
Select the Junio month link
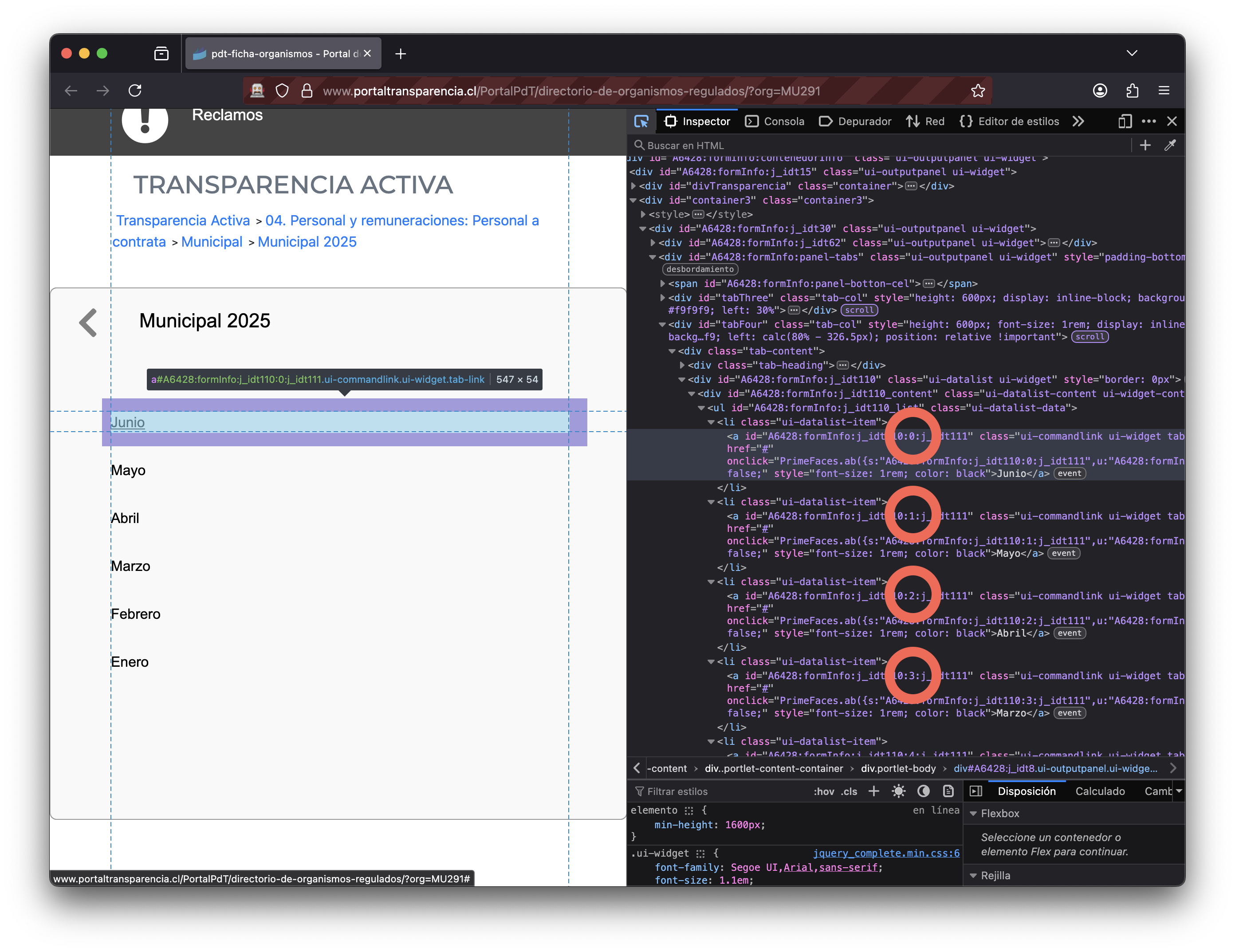[128, 422]
